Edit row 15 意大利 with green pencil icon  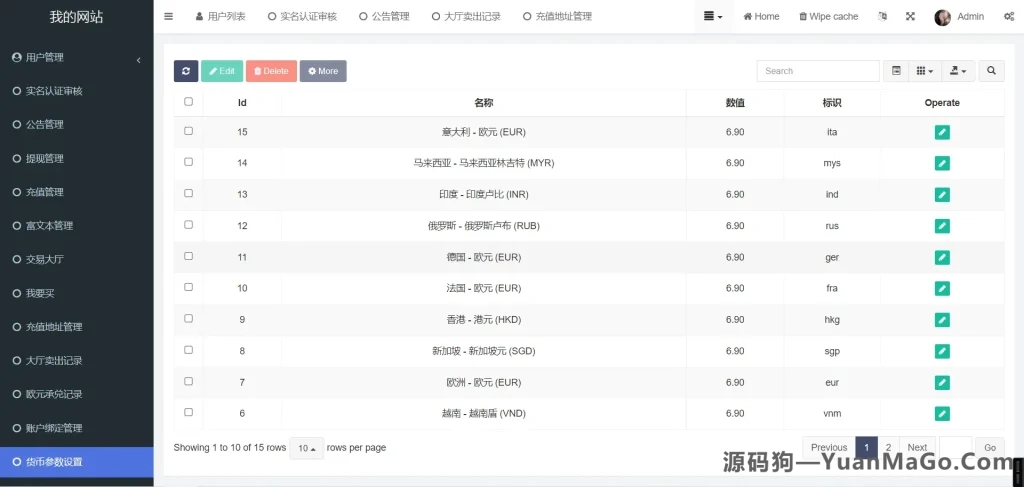click(x=942, y=132)
